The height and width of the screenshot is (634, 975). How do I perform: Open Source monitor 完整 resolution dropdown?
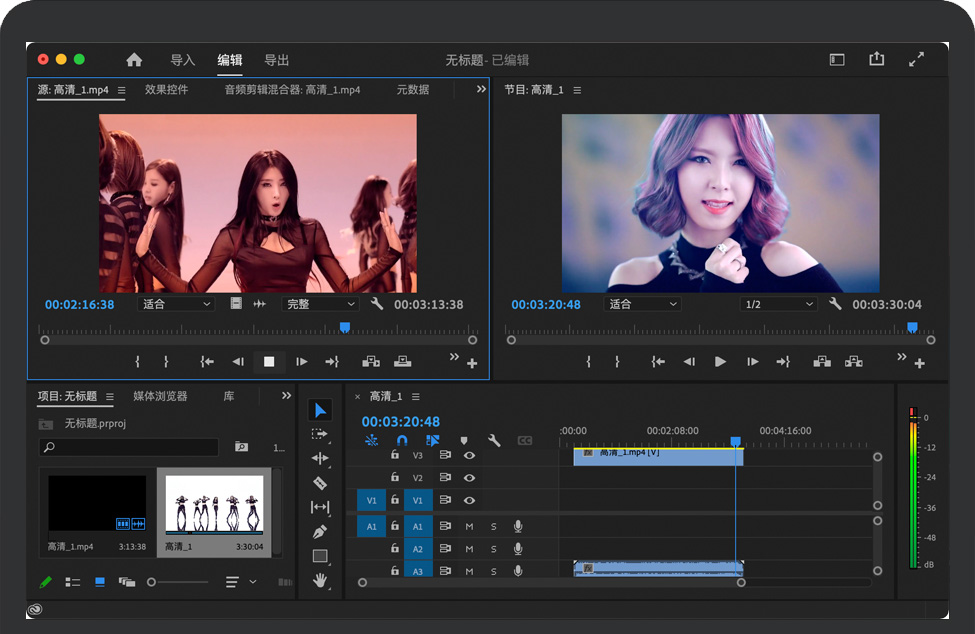pos(321,304)
